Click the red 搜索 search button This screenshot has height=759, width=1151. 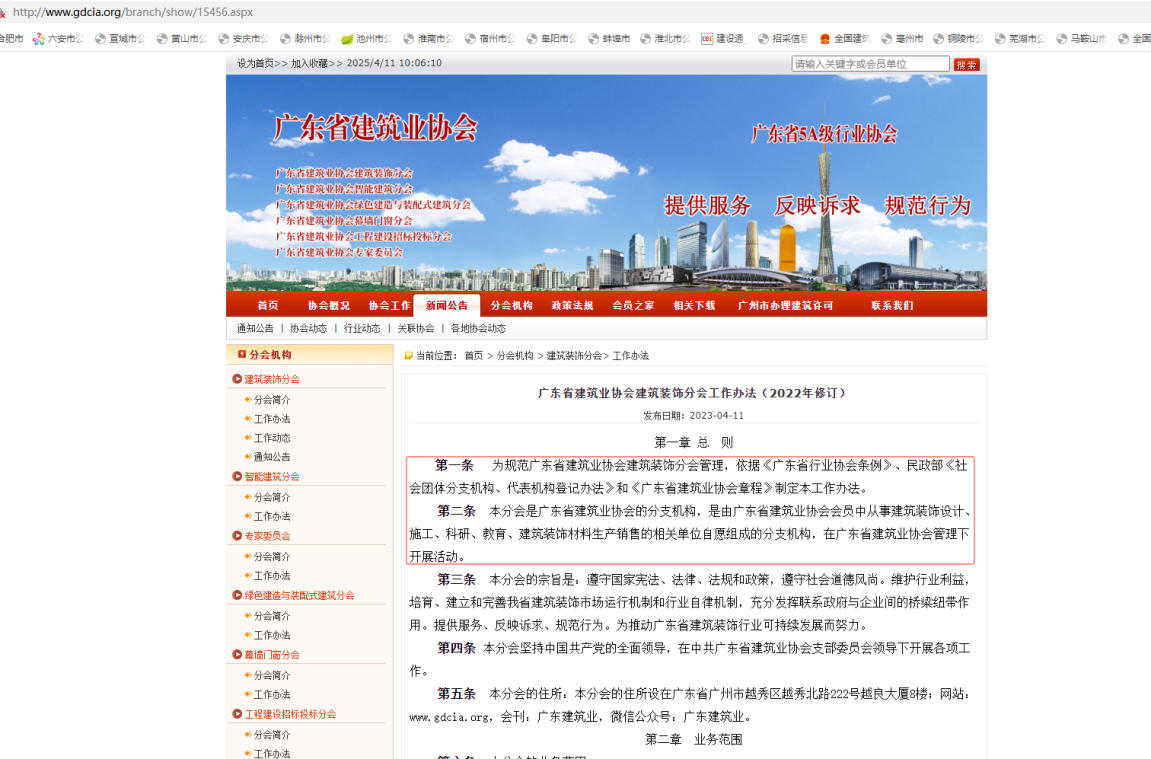tap(966, 64)
